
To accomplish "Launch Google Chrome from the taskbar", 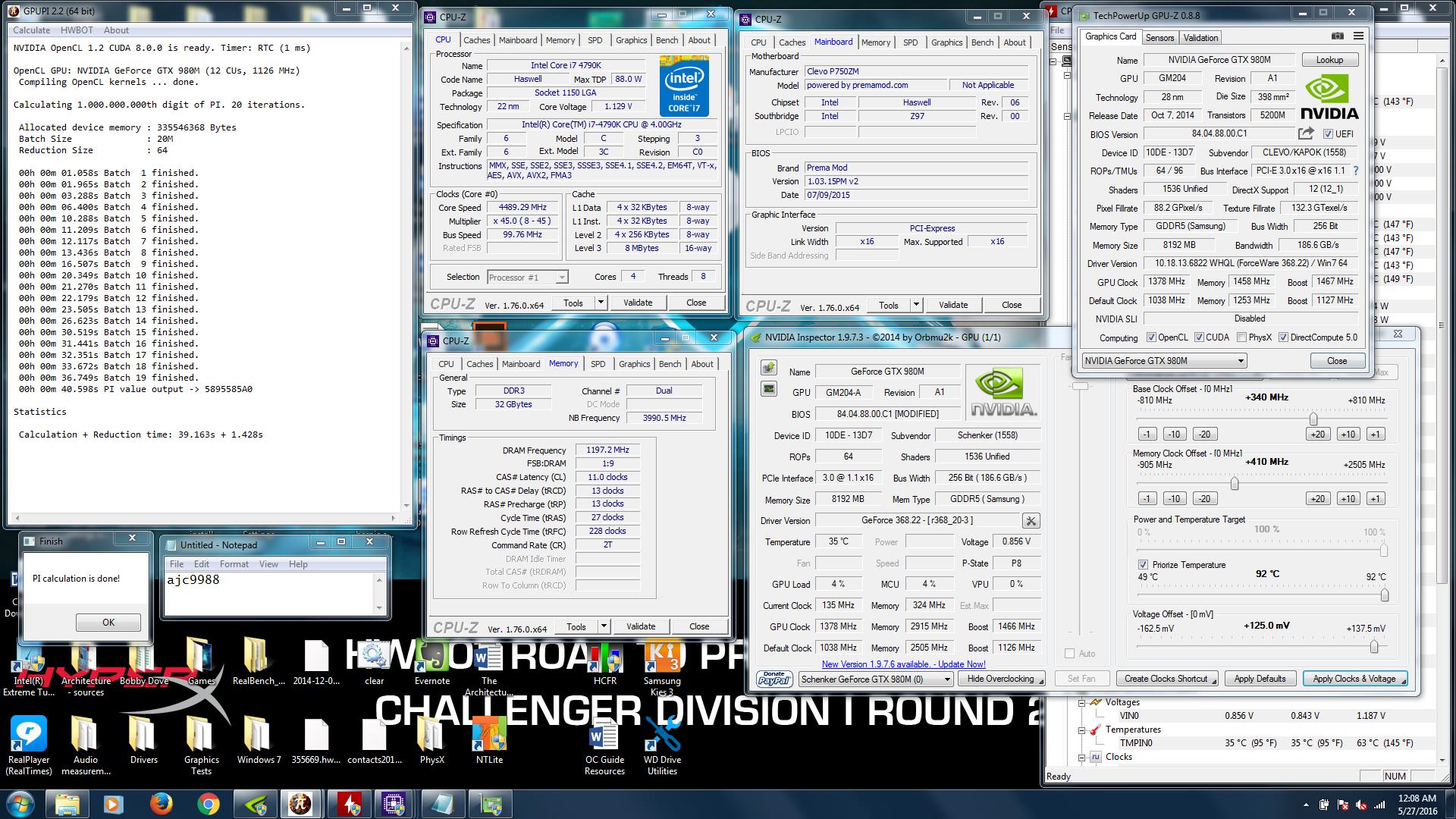I will tap(209, 804).
